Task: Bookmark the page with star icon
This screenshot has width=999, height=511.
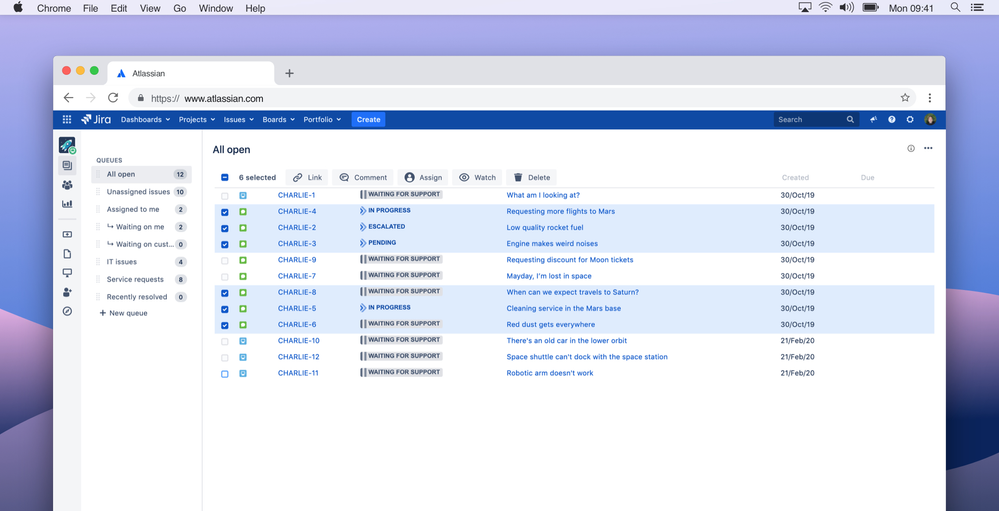Action: click(905, 98)
